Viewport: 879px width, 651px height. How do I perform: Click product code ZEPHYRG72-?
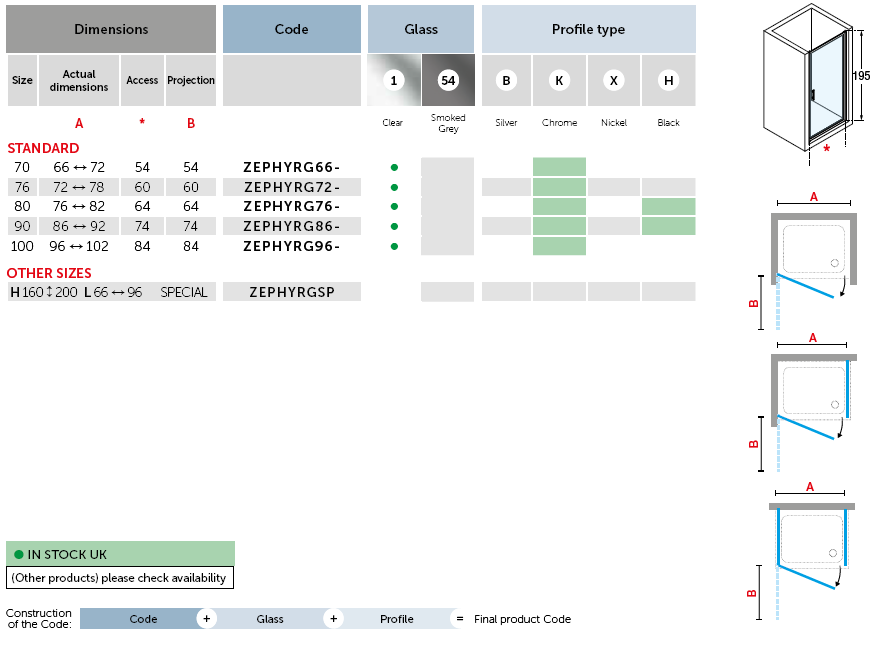click(x=292, y=187)
